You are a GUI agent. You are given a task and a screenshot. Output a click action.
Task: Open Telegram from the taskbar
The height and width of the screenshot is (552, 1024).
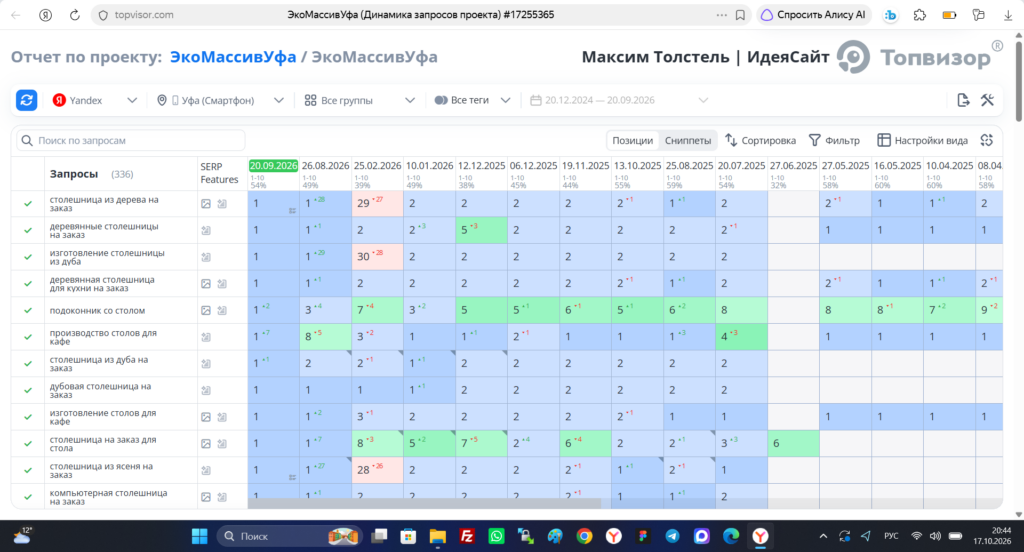coord(672,536)
